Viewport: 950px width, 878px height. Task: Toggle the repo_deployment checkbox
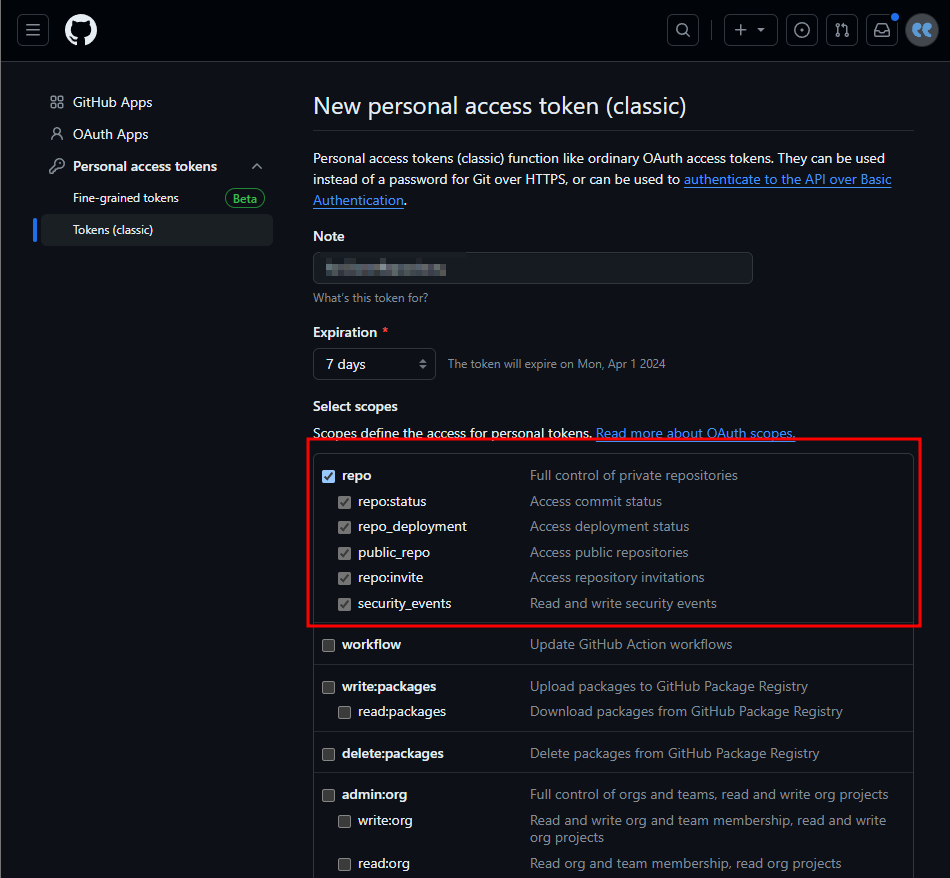pos(344,527)
